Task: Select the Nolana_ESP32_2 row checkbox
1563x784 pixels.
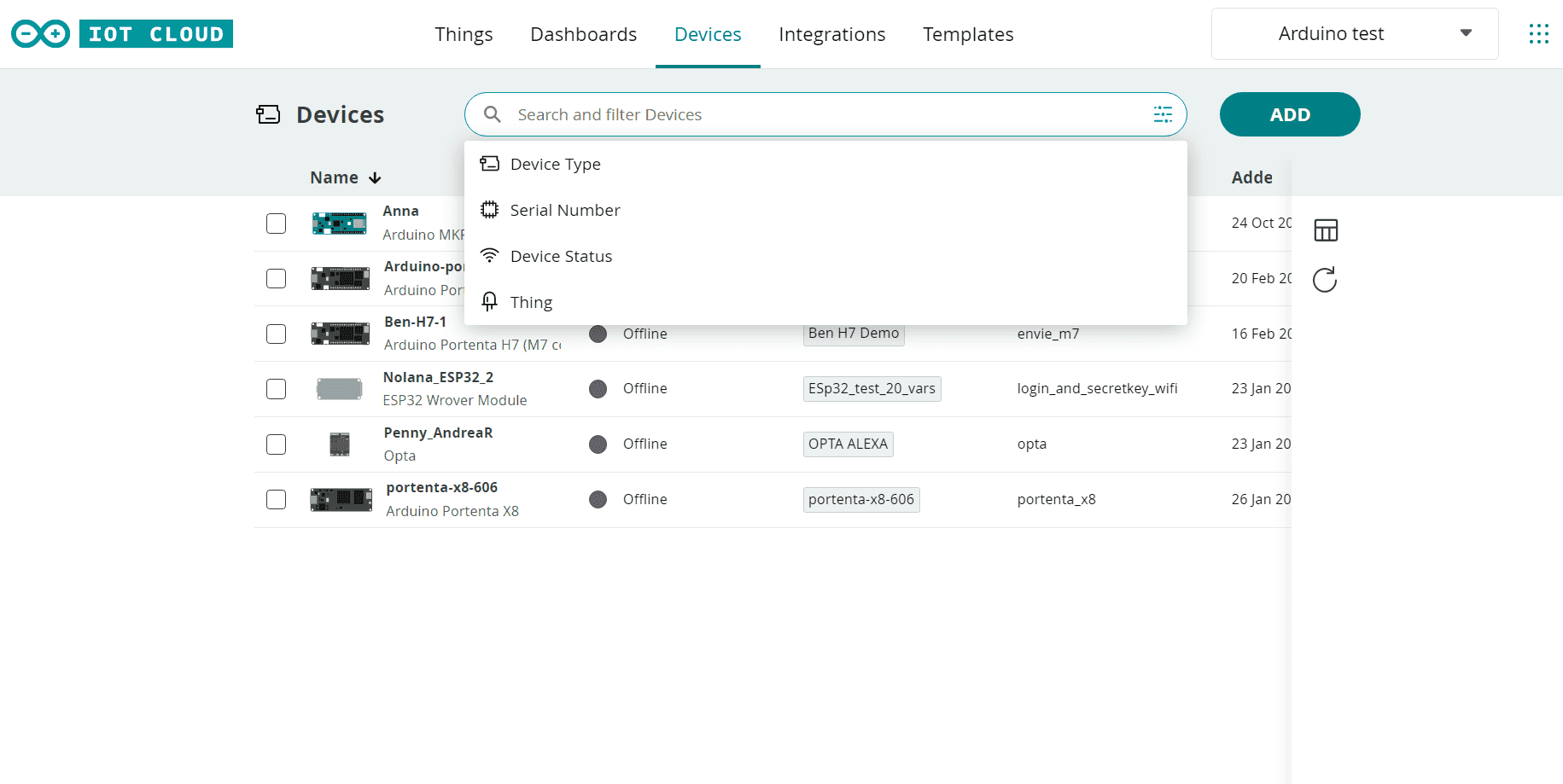Action: 276,389
